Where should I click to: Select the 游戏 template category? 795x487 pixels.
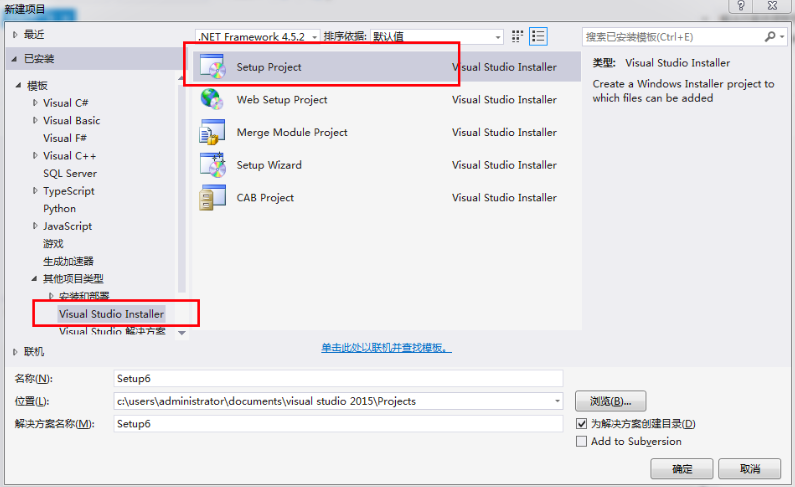(x=53, y=244)
